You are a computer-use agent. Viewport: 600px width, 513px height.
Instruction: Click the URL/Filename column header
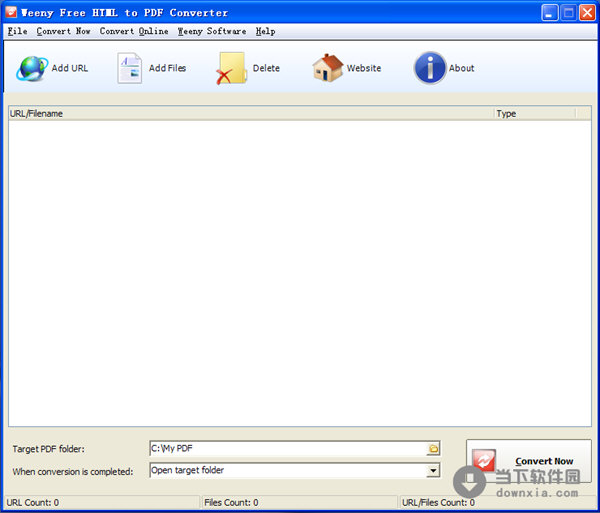pos(251,114)
